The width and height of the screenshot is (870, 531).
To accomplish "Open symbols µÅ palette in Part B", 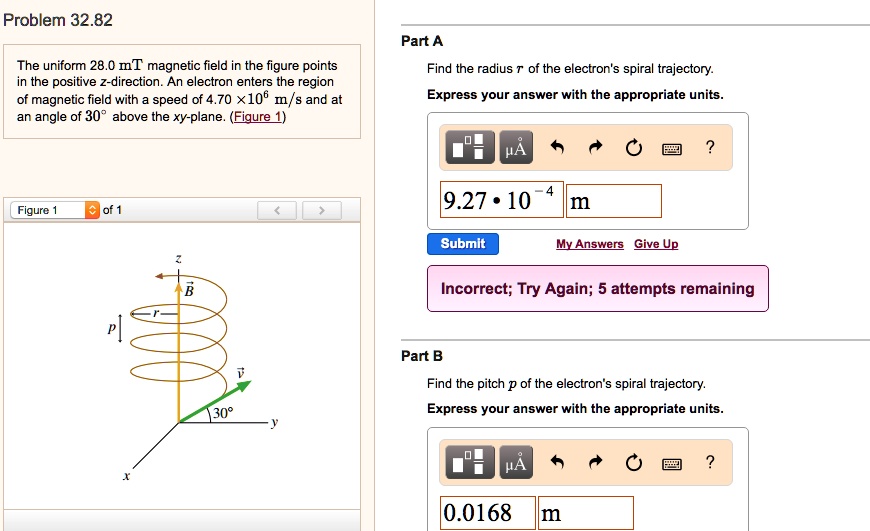I will (516, 462).
